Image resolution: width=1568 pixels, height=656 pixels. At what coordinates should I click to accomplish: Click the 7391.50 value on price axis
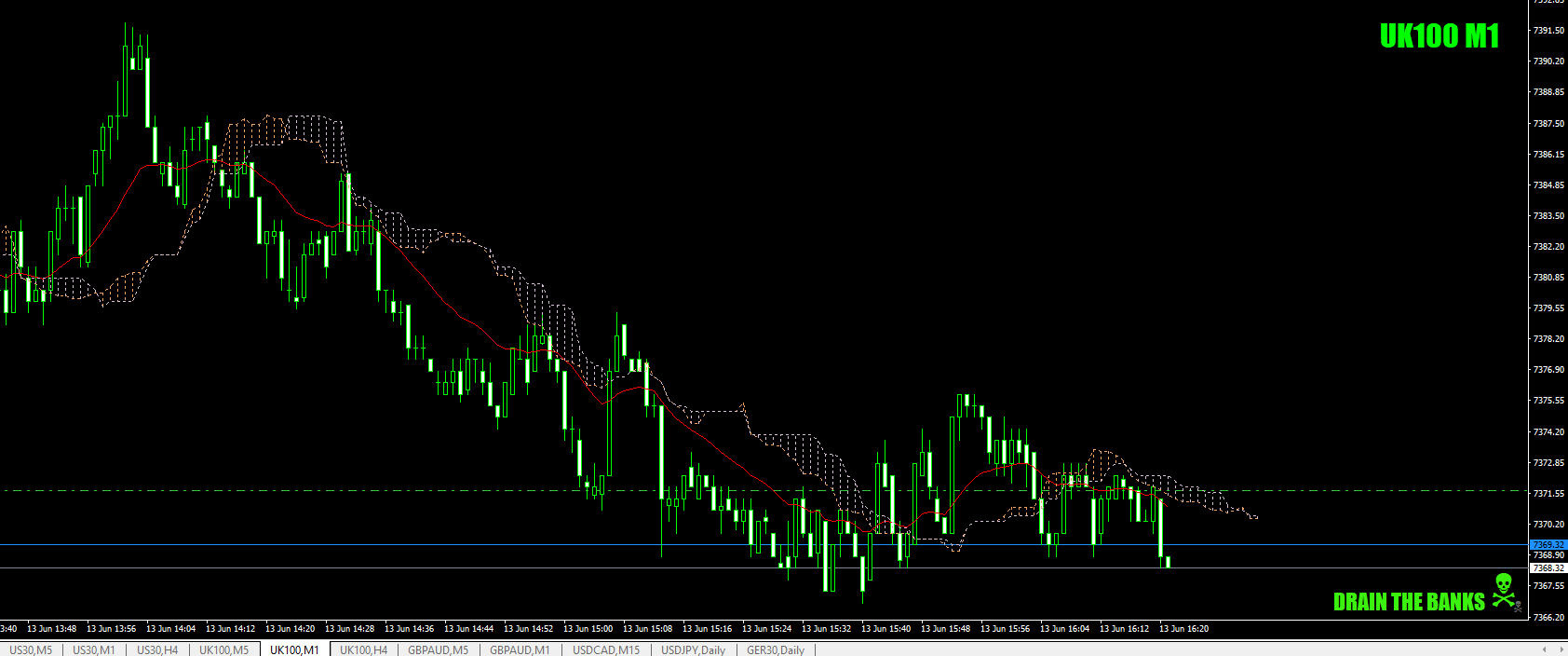(1548, 31)
